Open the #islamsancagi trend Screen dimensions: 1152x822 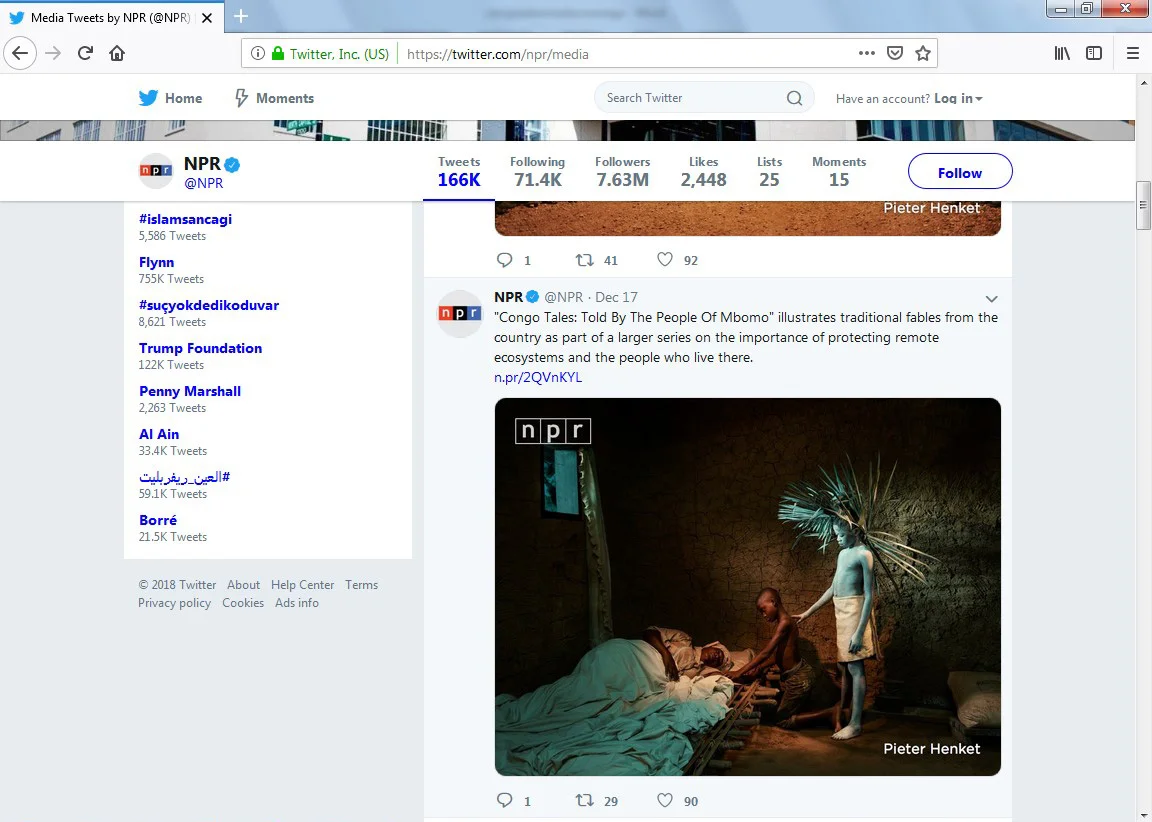[x=185, y=219]
